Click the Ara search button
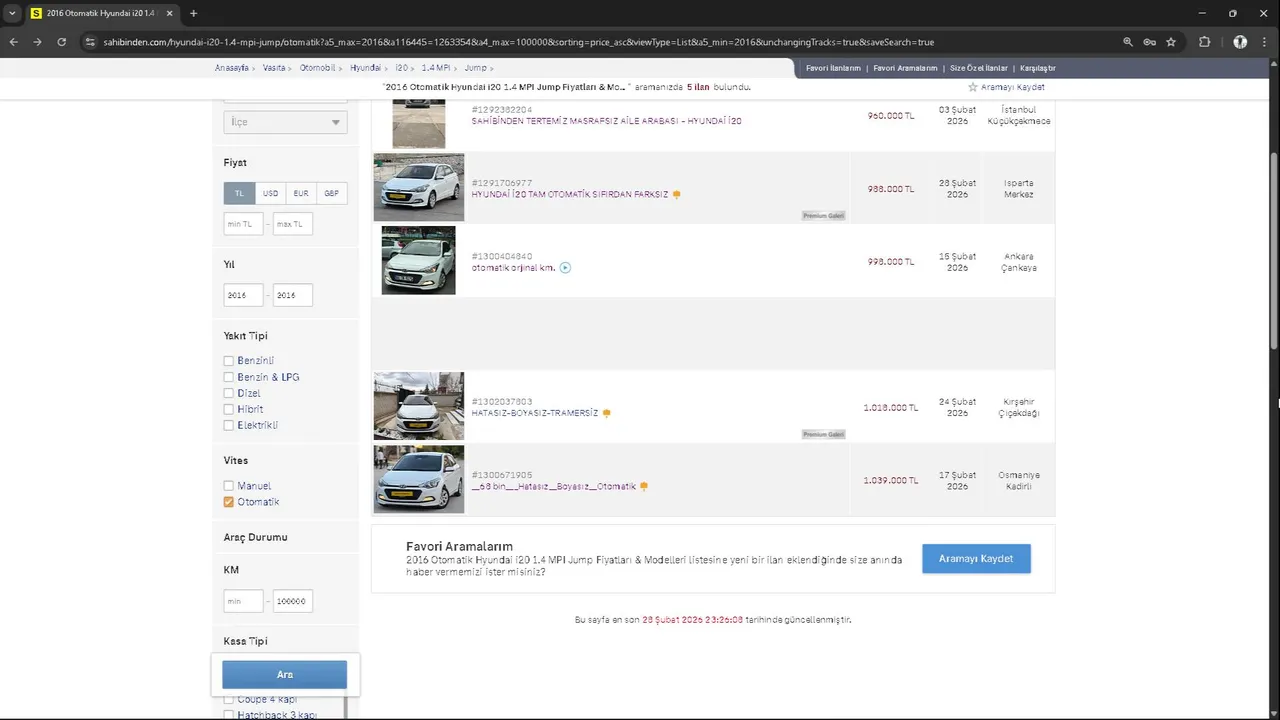This screenshot has width=1280, height=720. click(x=285, y=674)
